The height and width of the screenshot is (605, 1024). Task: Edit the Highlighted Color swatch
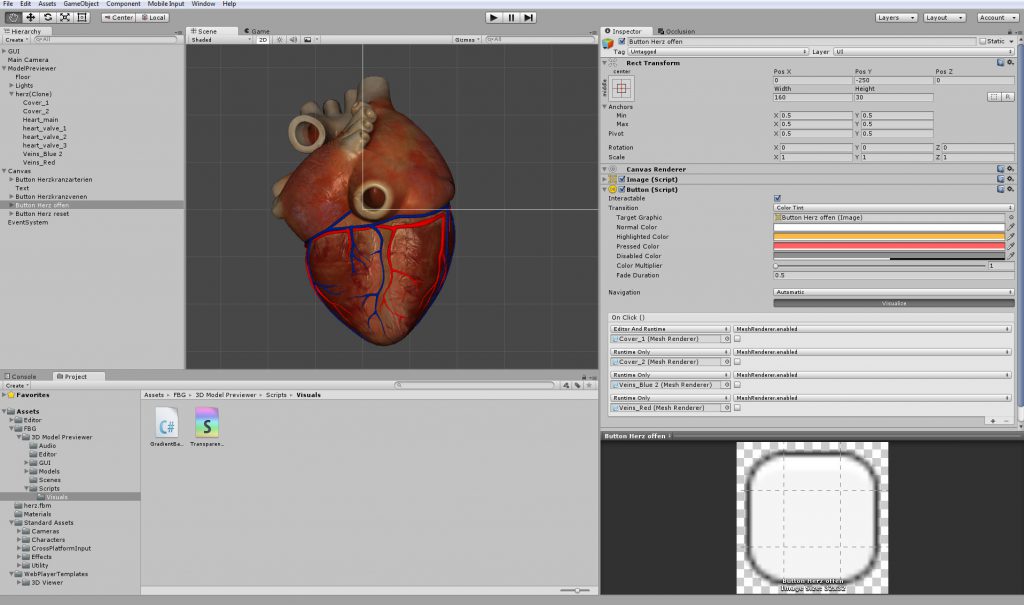pyautogui.click(x=890, y=237)
